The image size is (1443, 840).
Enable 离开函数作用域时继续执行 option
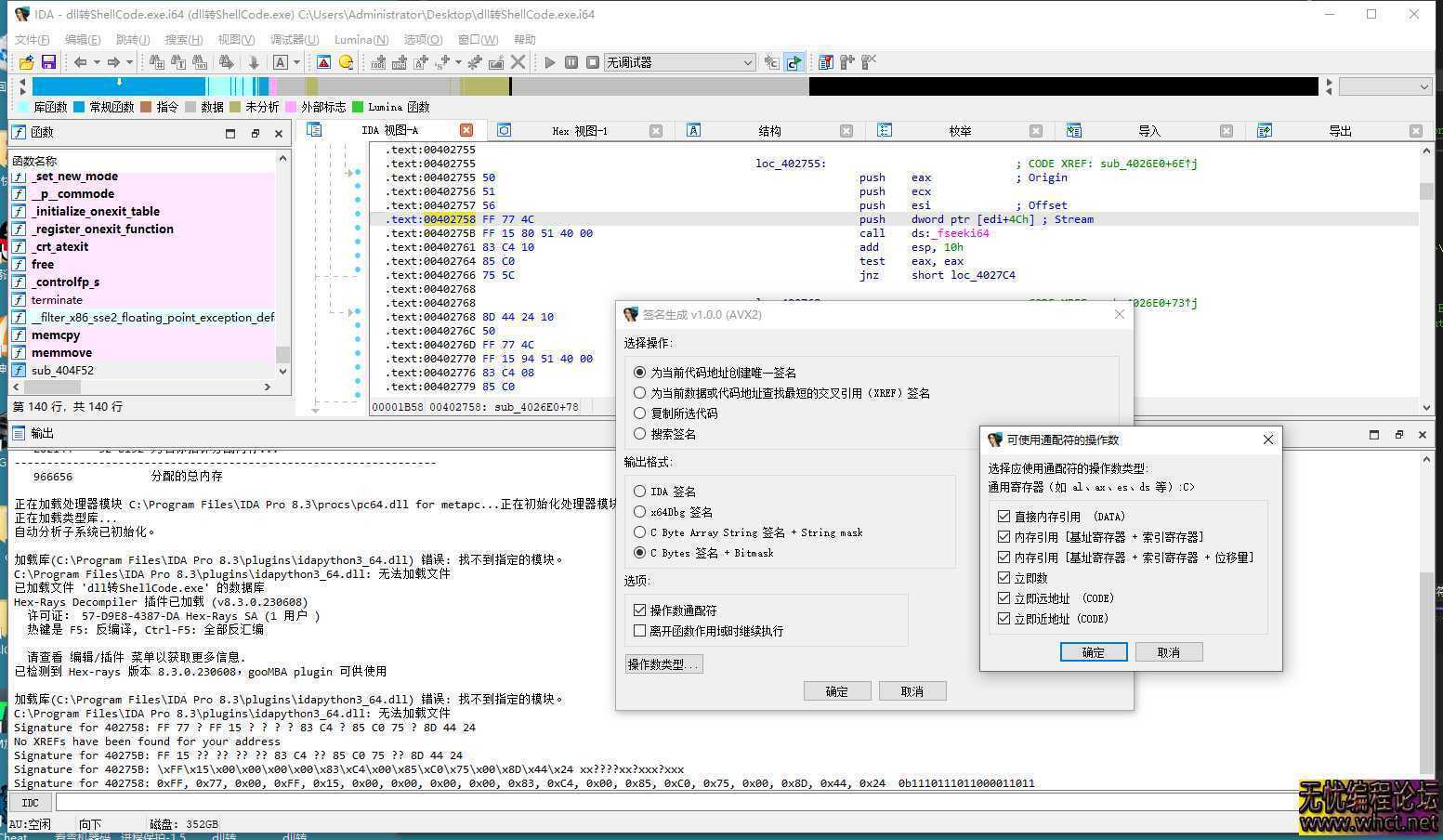(x=640, y=631)
